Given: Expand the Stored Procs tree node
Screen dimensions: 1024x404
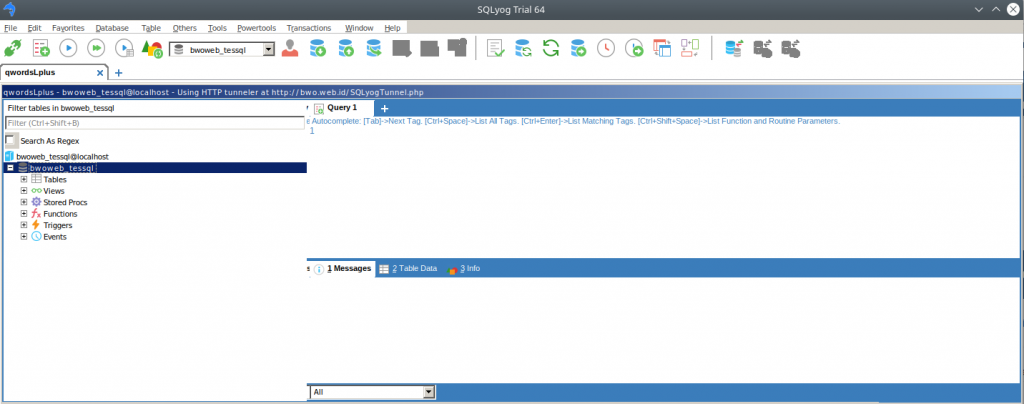Looking at the screenshot, I should click(24, 202).
